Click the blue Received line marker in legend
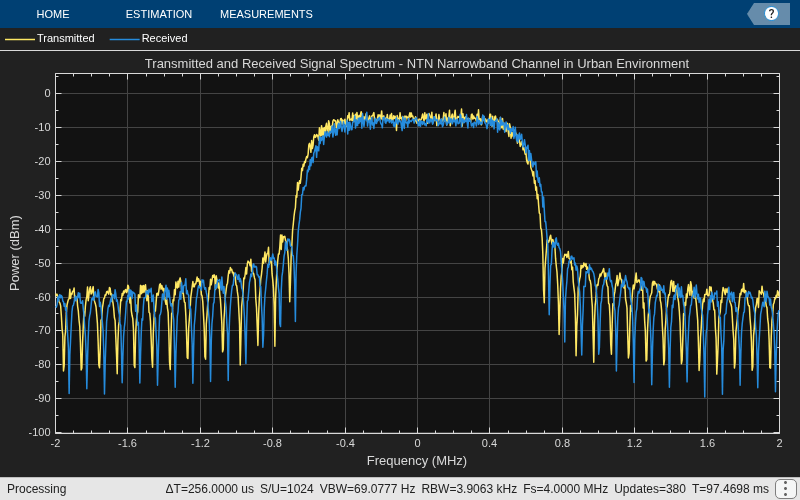 124,39
